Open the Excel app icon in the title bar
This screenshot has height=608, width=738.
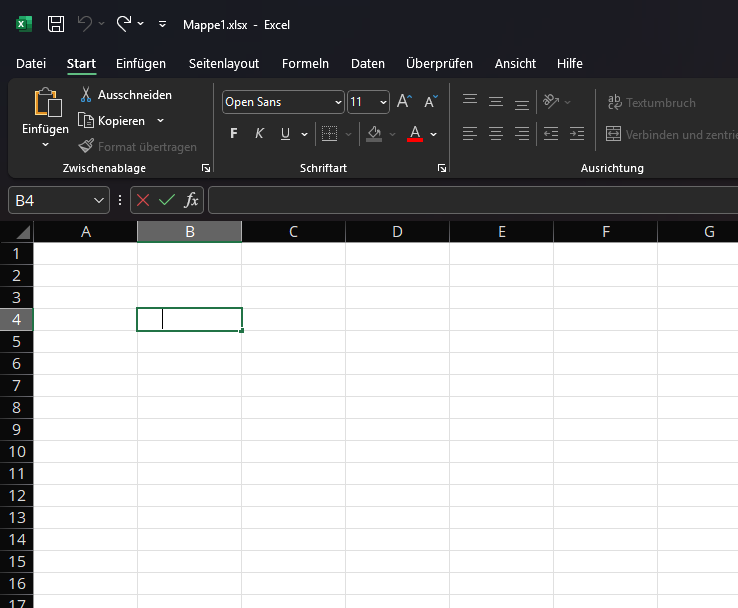pos(24,24)
